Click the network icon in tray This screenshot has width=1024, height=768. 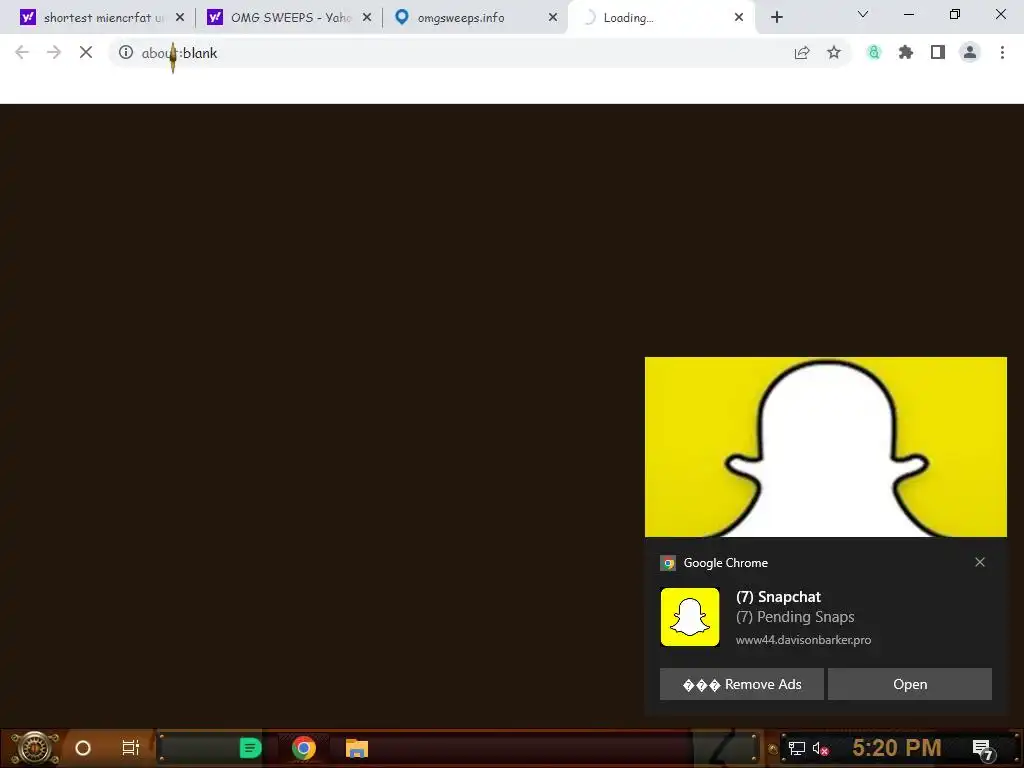pos(796,748)
